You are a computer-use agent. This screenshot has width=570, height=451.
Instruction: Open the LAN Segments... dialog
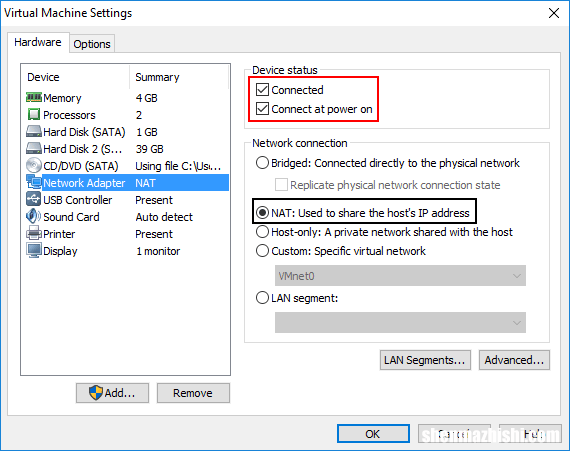tap(425, 360)
